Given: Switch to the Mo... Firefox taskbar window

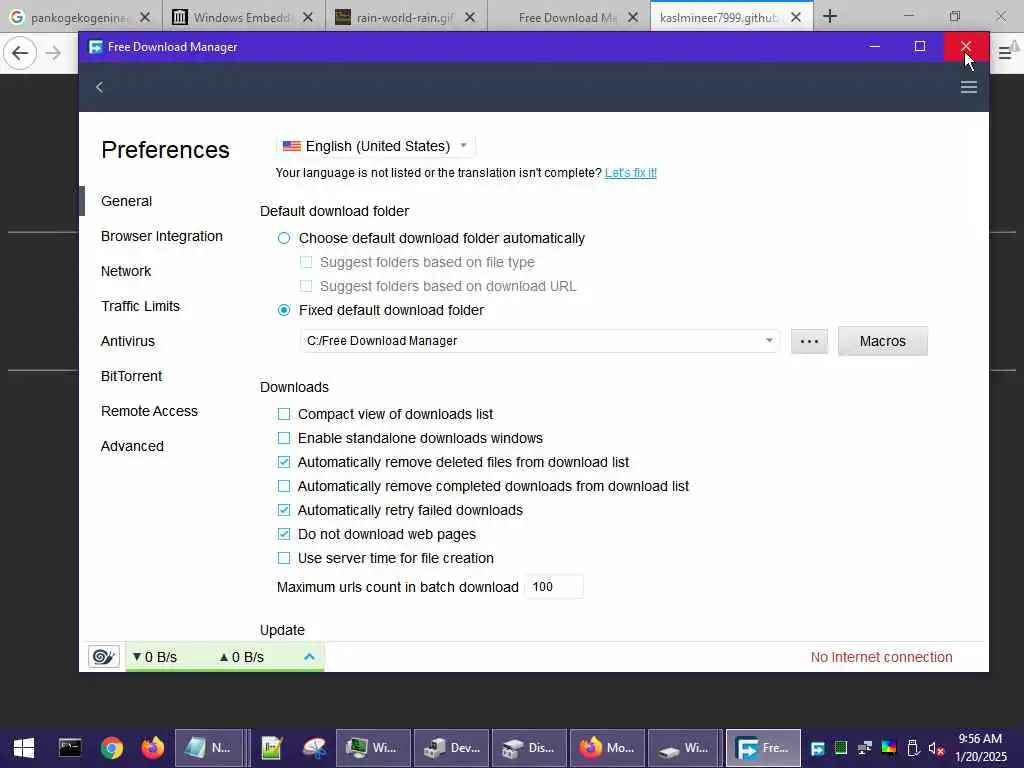Looking at the screenshot, I should pyautogui.click(x=607, y=748).
